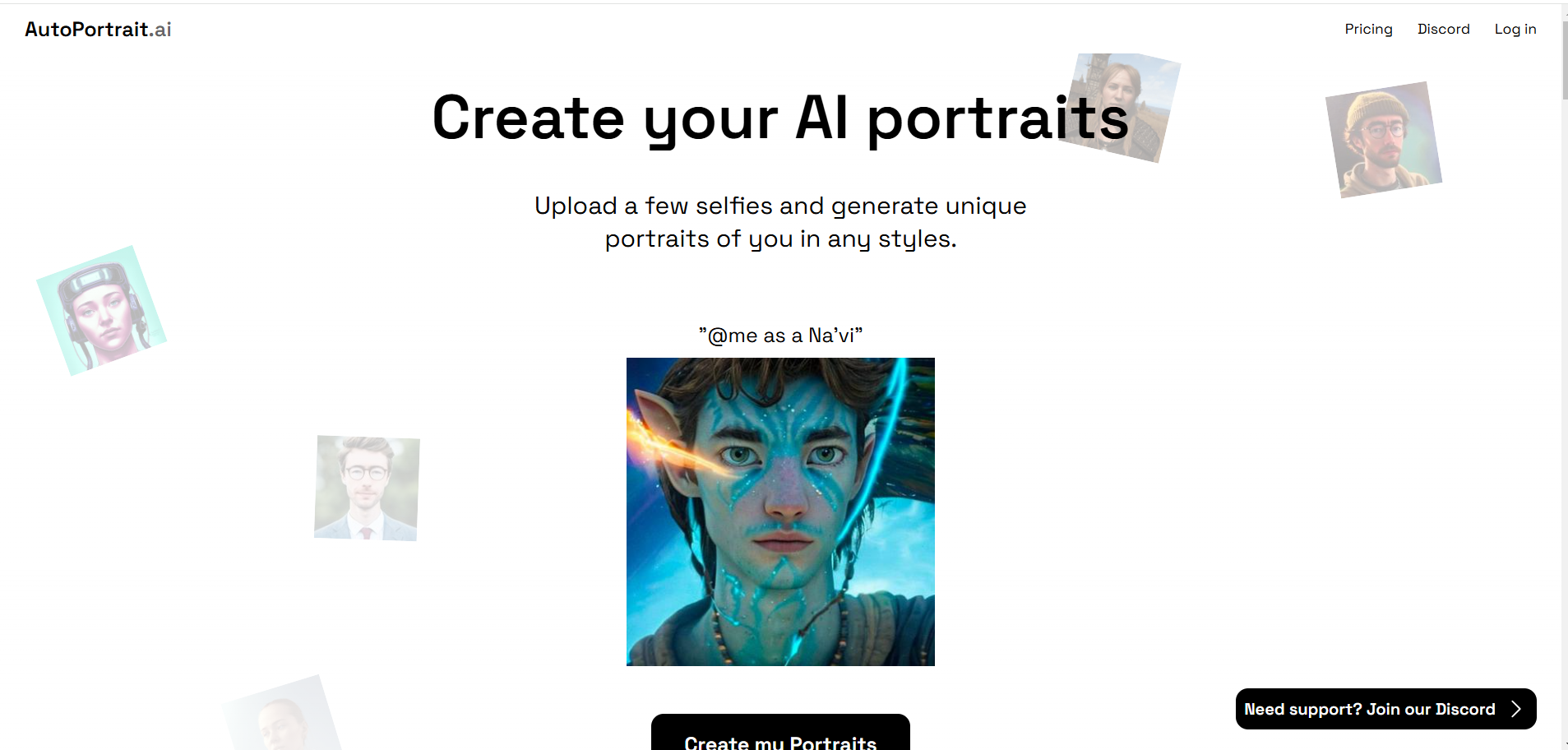
Task: Click the chevron arrow on support banner
Action: pyautogui.click(x=1515, y=709)
